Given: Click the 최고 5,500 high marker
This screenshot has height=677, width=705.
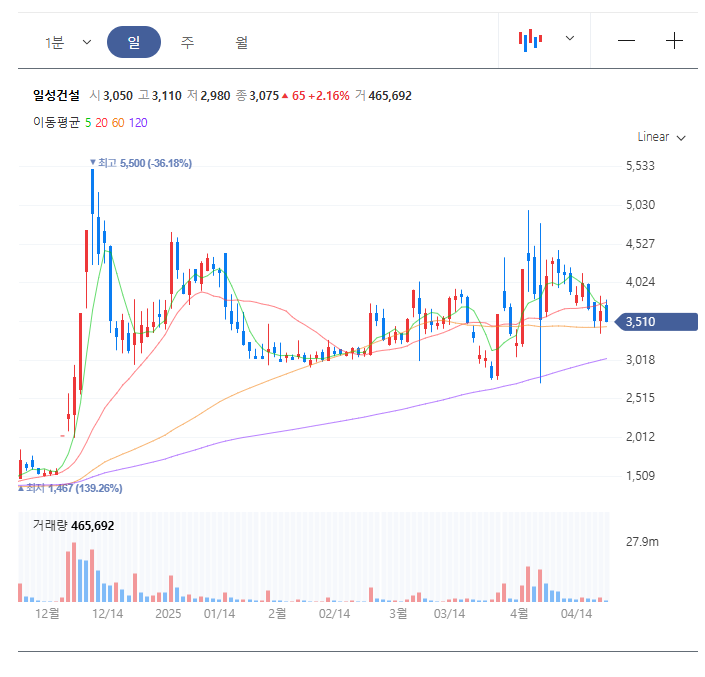Looking at the screenshot, I should [141, 163].
